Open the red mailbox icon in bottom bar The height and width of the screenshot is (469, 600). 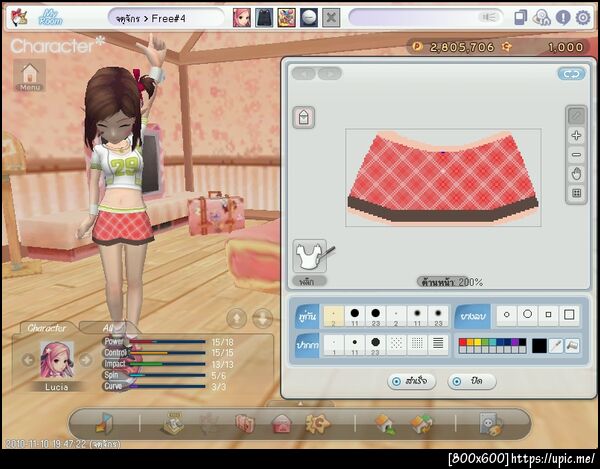(282, 424)
